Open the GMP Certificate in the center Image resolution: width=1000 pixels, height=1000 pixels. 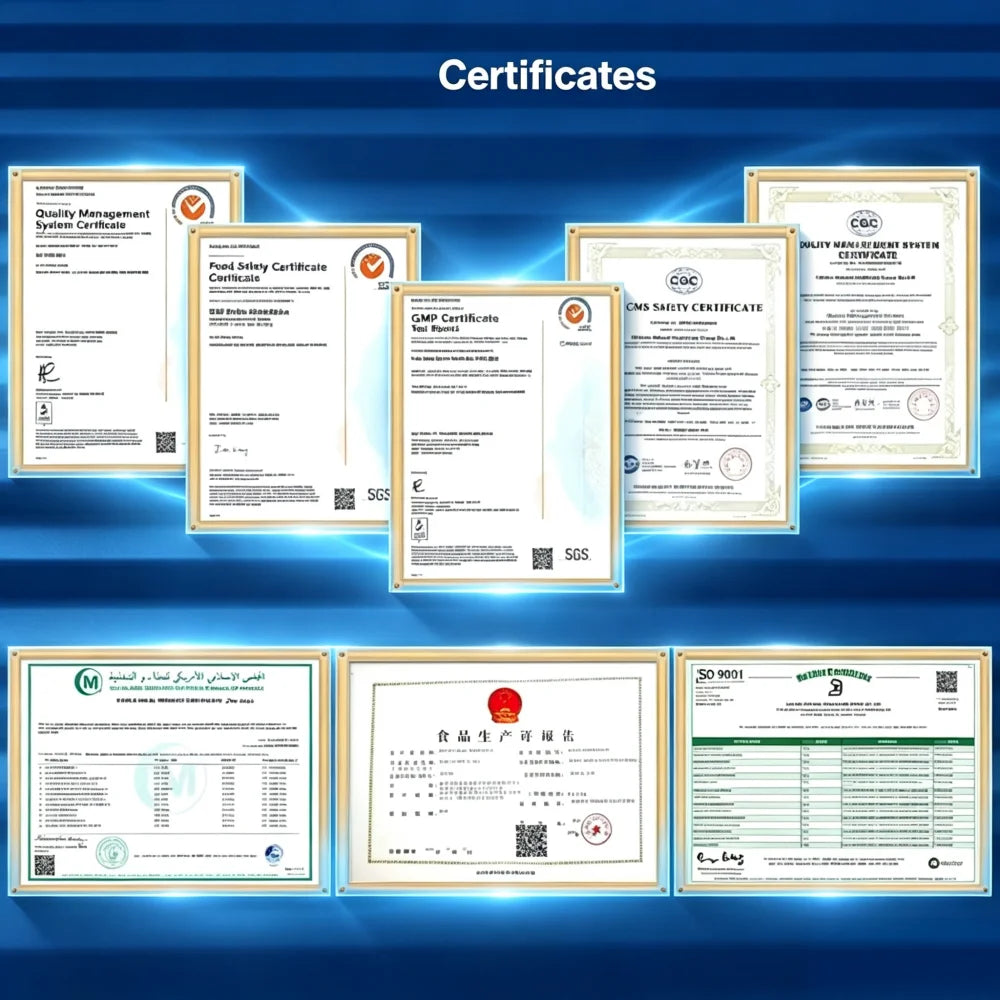(x=506, y=437)
